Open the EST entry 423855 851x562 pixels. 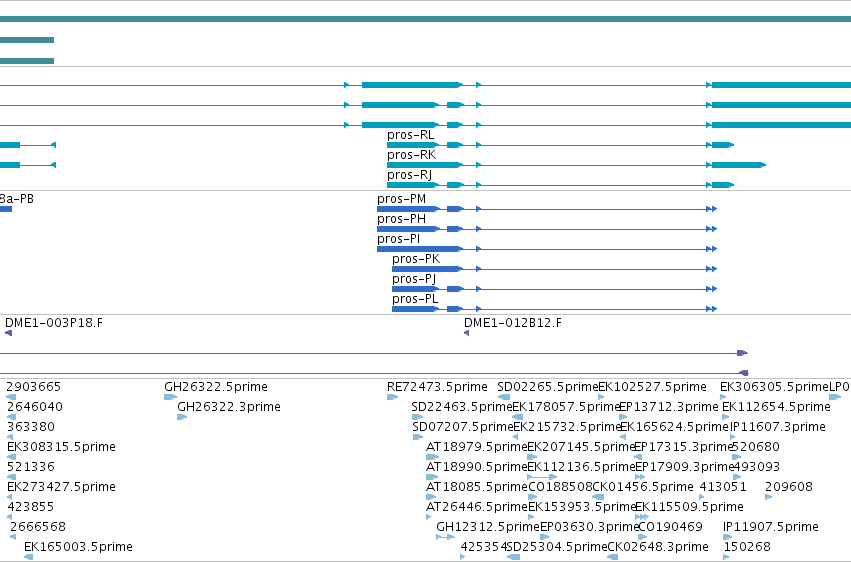point(31,507)
